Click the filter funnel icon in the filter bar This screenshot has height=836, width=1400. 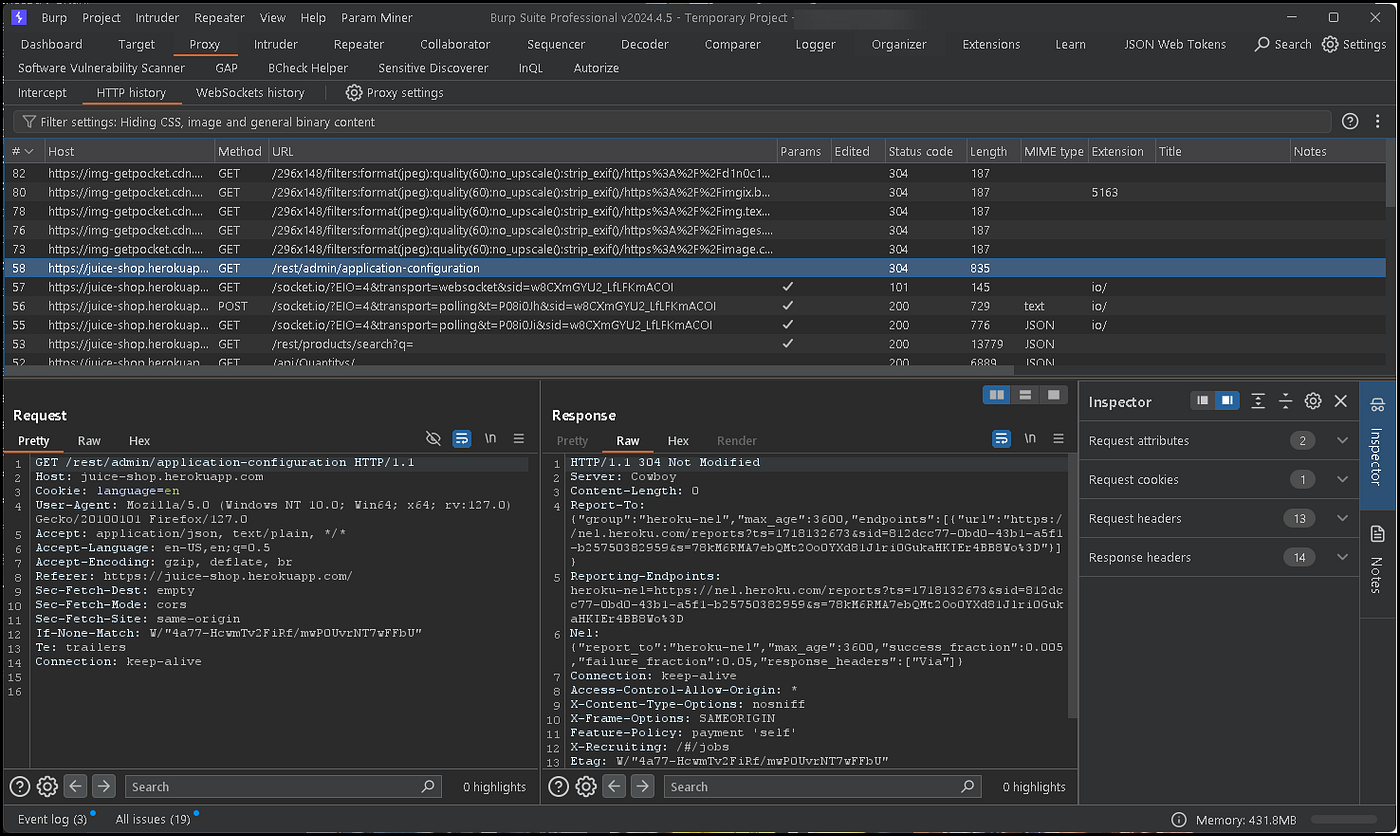click(29, 122)
